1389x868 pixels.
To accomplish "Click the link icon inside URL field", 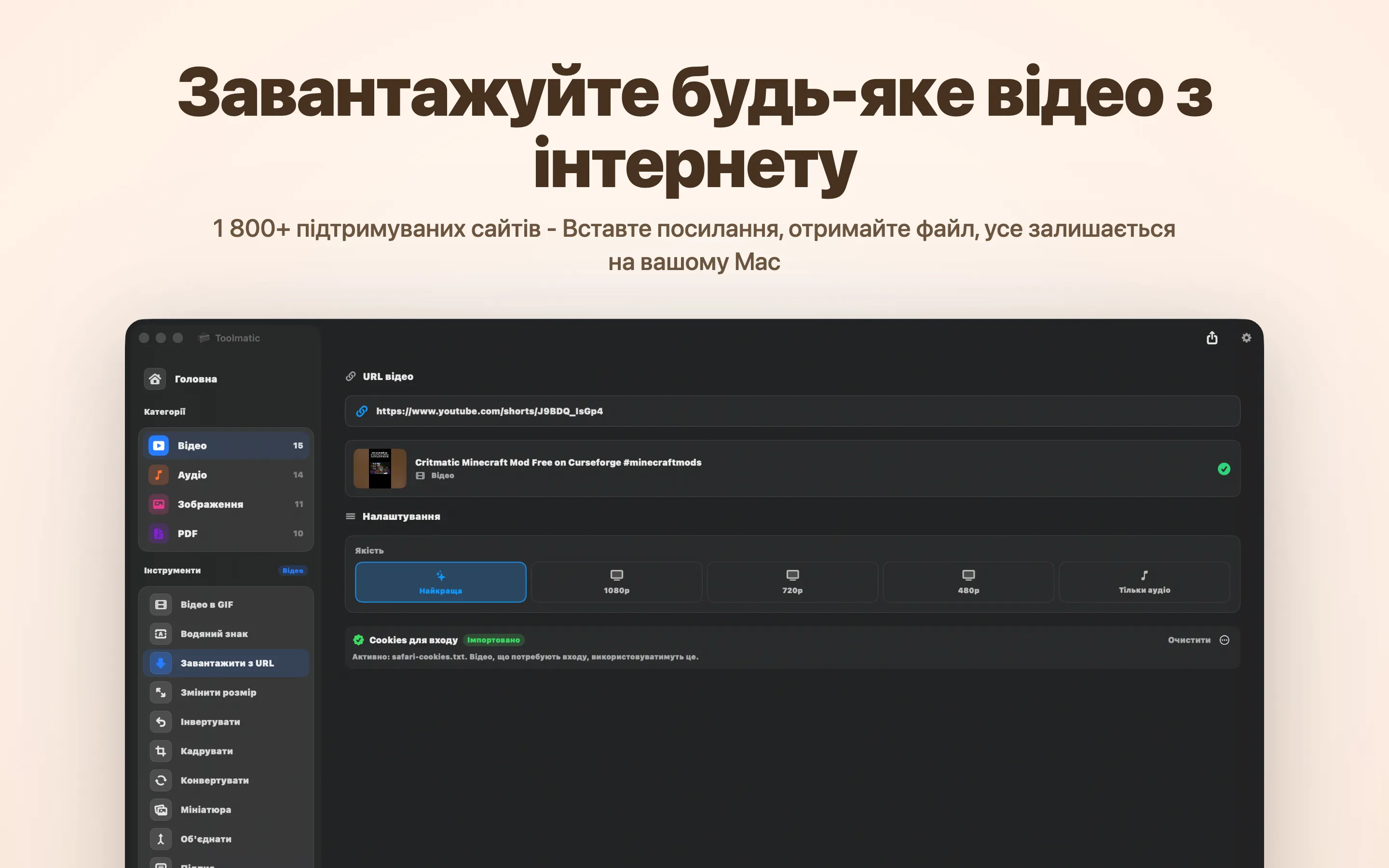I will [x=362, y=411].
